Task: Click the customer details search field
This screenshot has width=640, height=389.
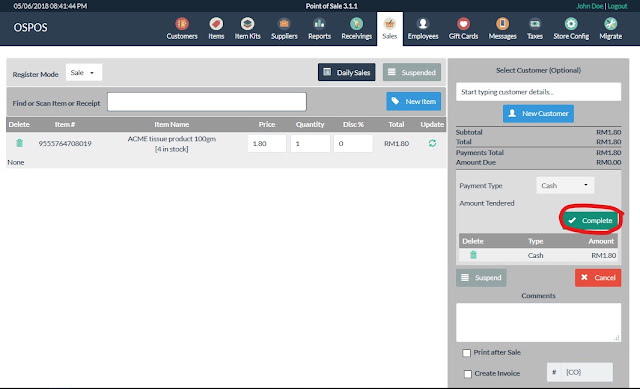Action: pos(538,92)
